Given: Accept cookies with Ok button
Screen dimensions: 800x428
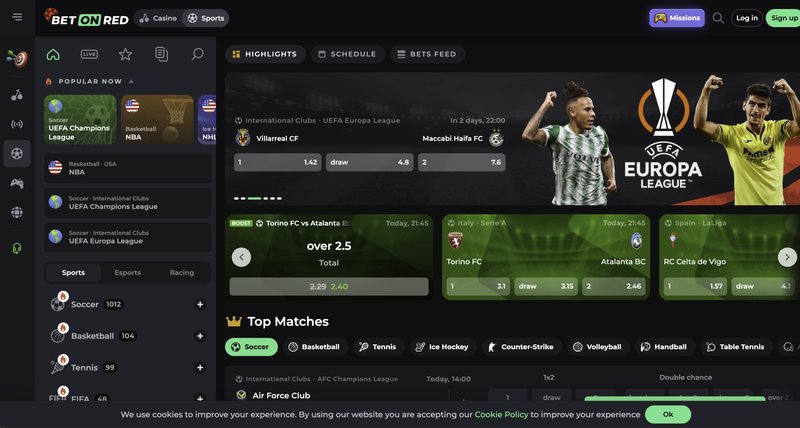Looking at the screenshot, I should (x=668, y=414).
